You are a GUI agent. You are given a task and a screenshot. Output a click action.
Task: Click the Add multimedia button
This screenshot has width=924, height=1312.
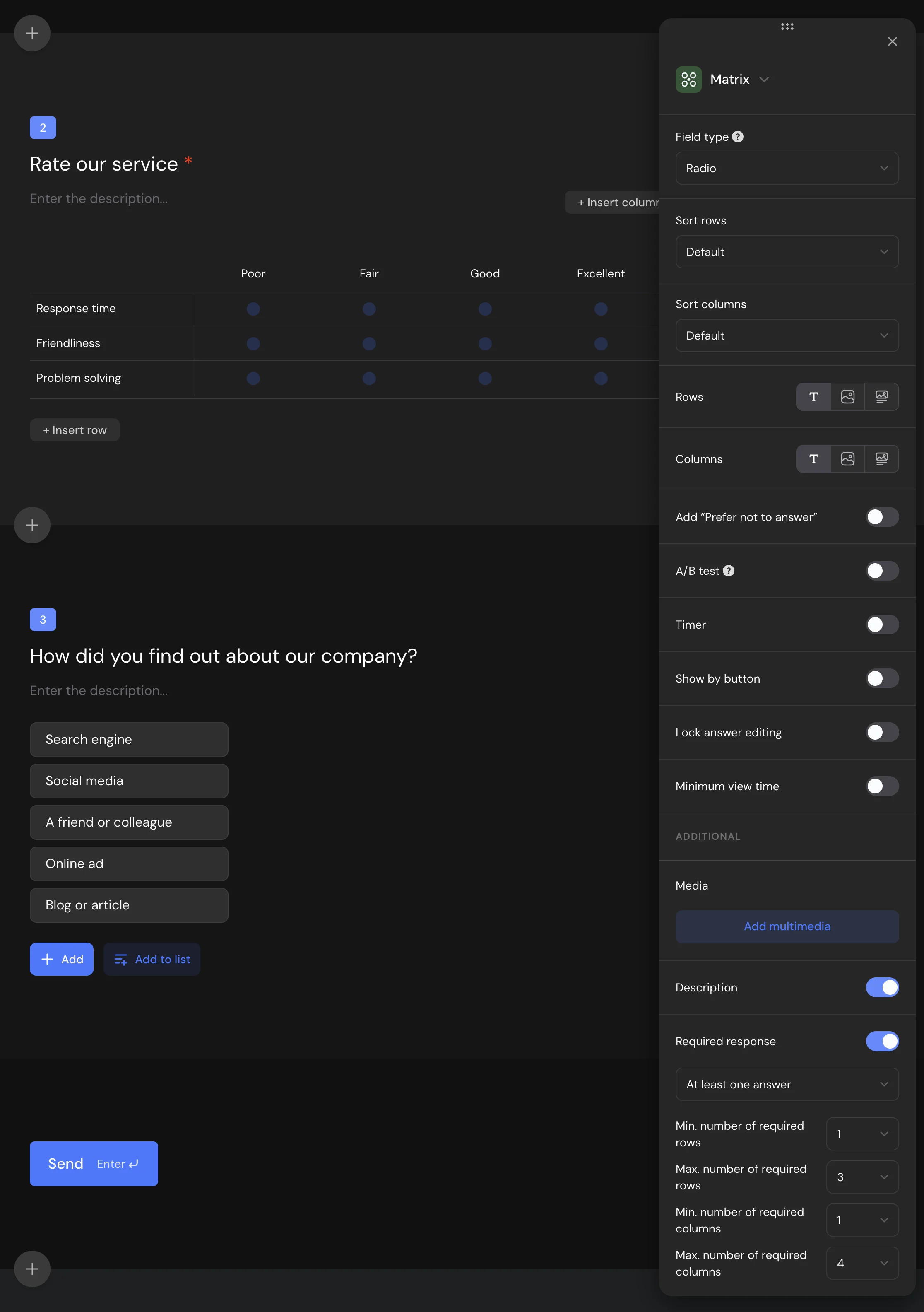coord(787,926)
